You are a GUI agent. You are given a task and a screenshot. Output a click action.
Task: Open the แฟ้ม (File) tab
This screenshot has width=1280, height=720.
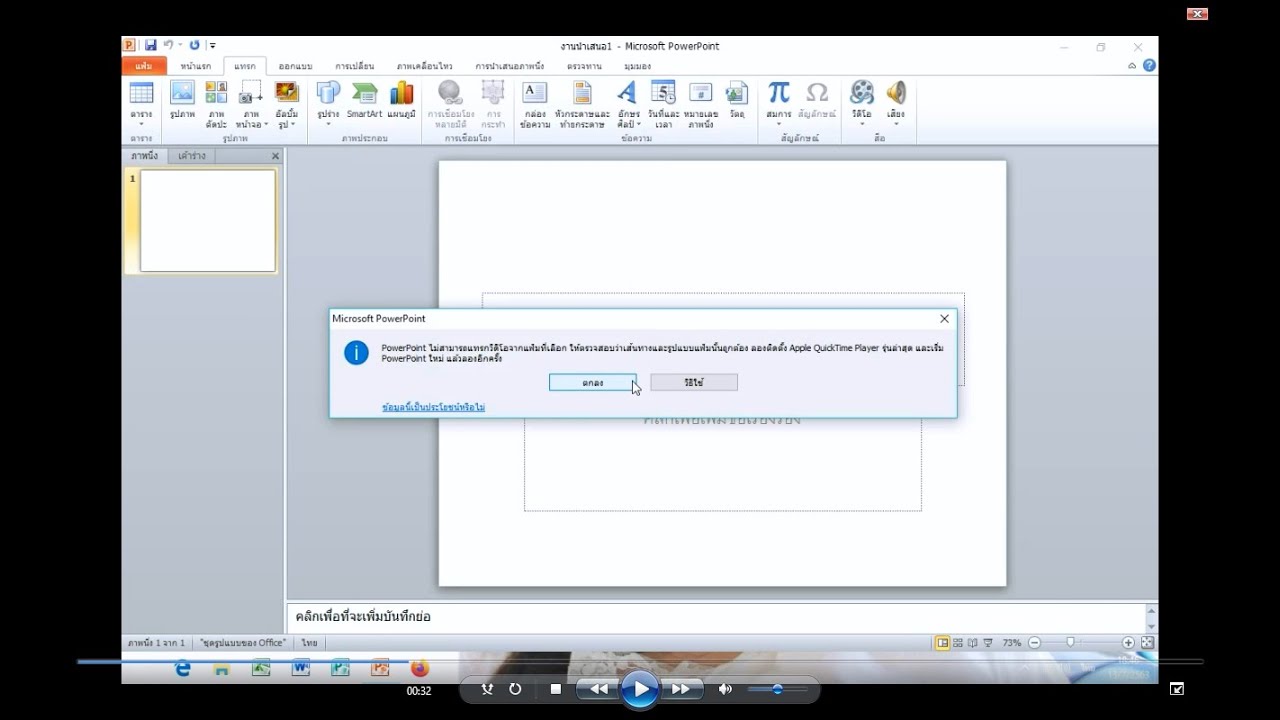144,66
